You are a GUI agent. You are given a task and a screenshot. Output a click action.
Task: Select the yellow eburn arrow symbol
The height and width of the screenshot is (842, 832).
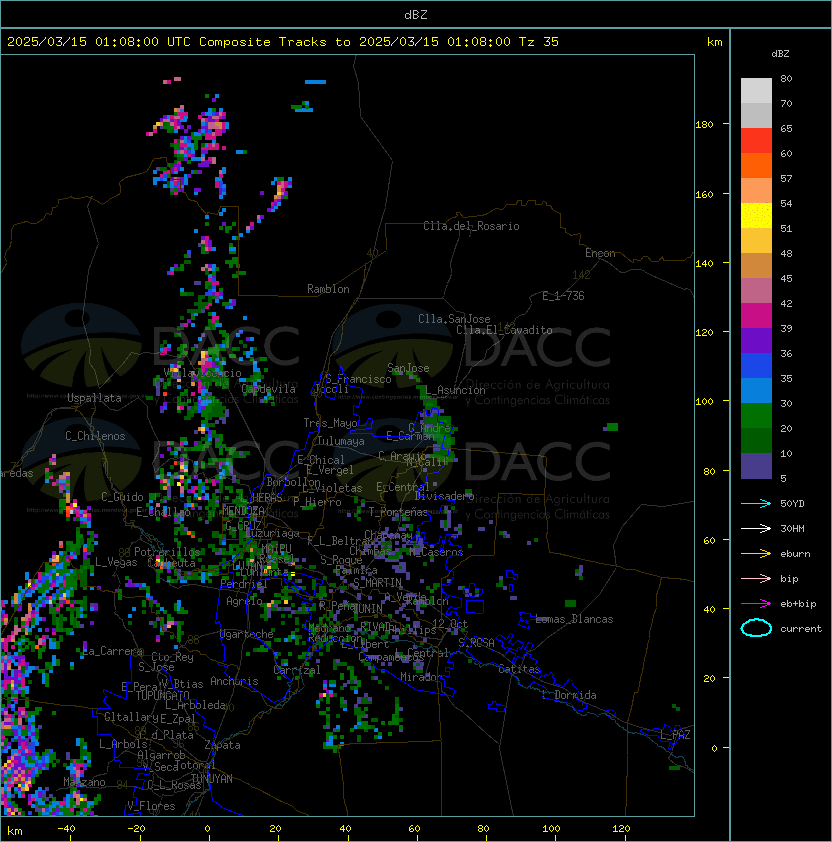tap(756, 554)
